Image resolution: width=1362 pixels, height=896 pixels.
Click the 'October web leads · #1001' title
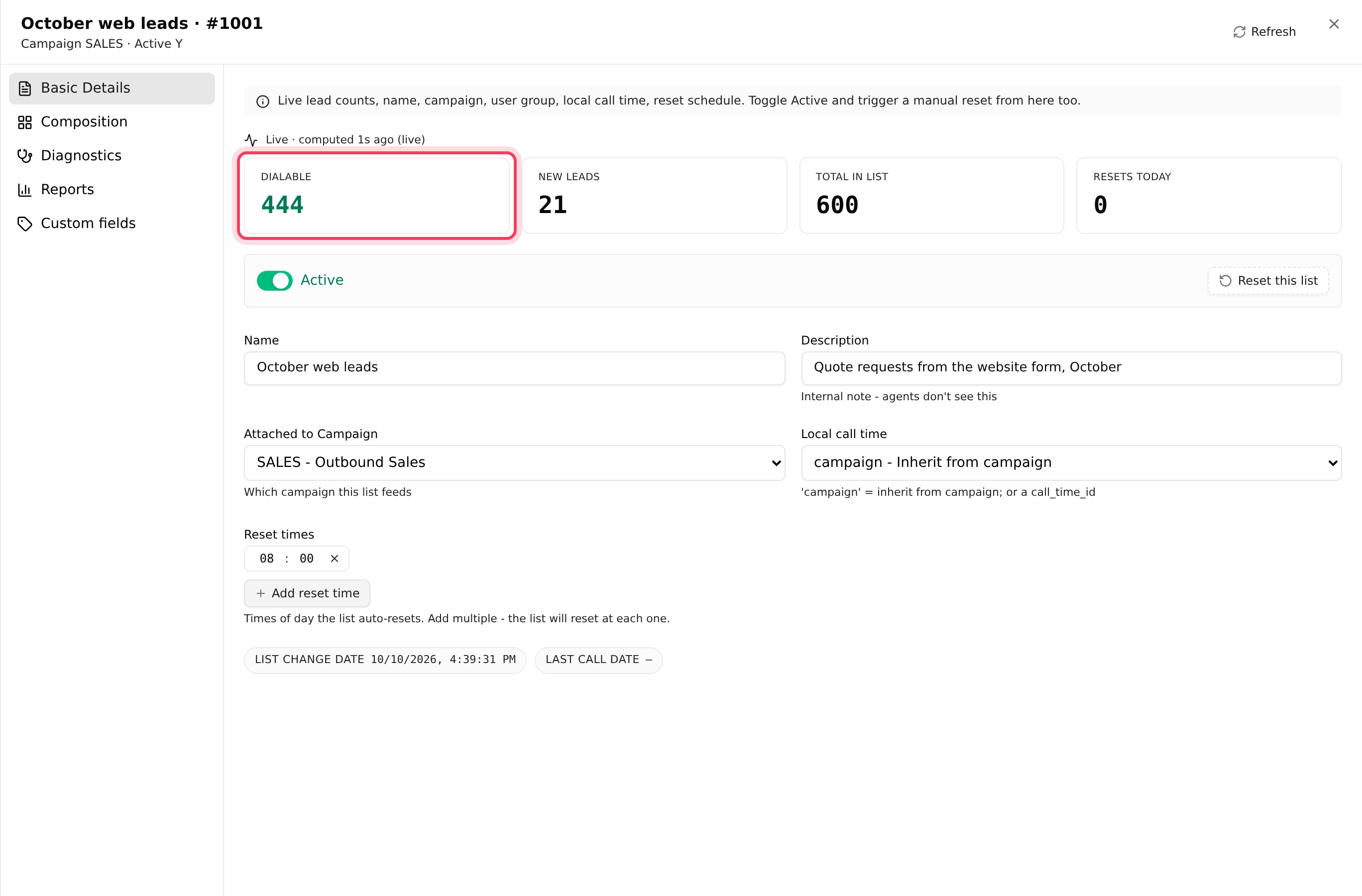[x=142, y=23]
